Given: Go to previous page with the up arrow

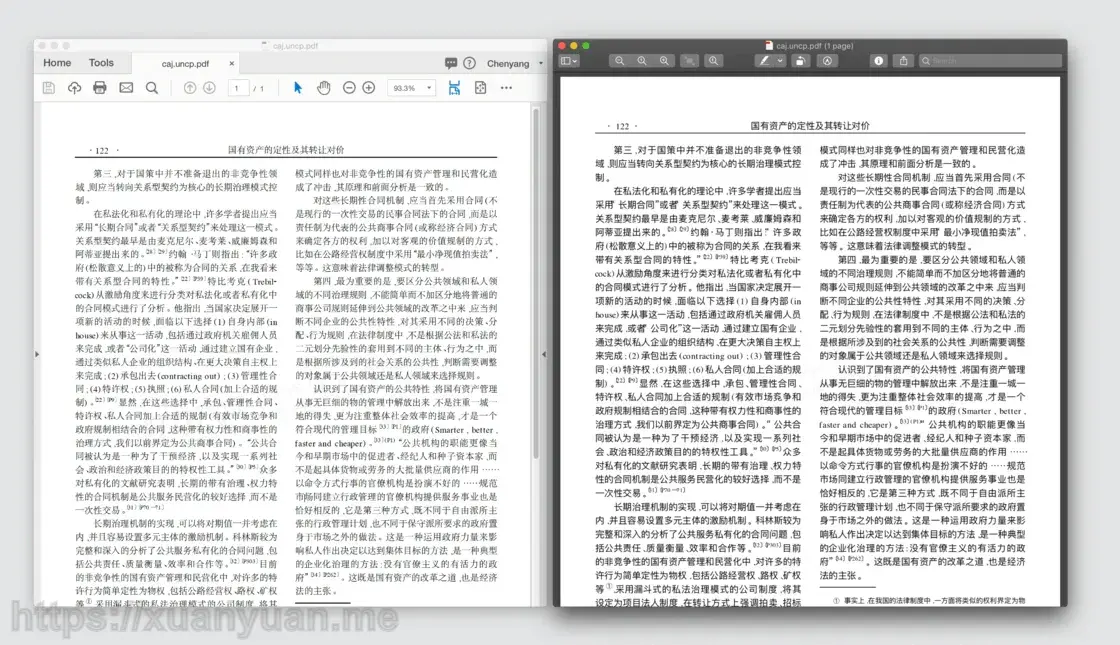Looking at the screenshot, I should [x=189, y=88].
